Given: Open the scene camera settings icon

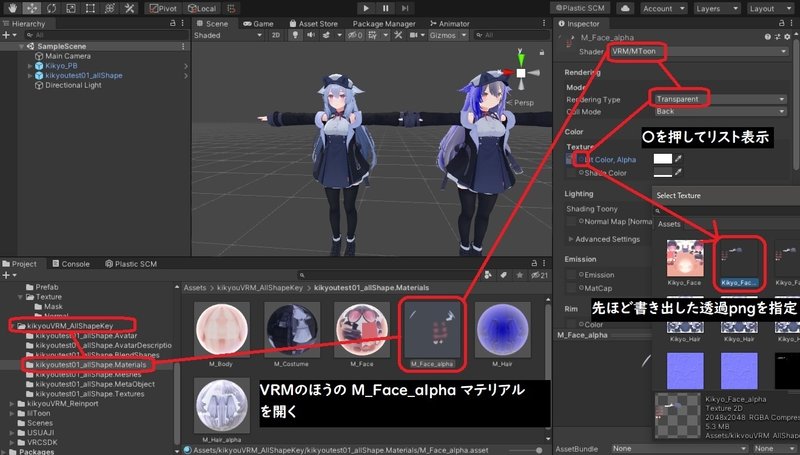Looking at the screenshot, I should [413, 35].
